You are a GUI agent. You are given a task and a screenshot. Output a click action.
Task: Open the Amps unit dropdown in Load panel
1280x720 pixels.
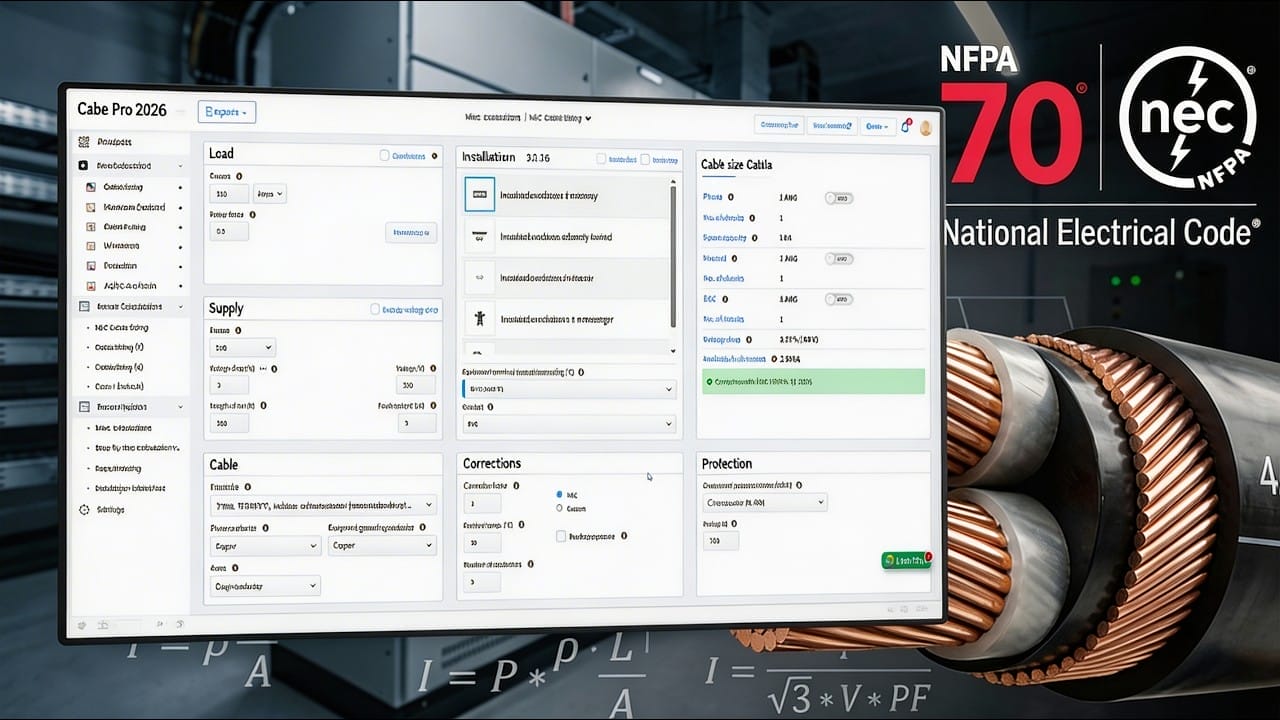(269, 194)
